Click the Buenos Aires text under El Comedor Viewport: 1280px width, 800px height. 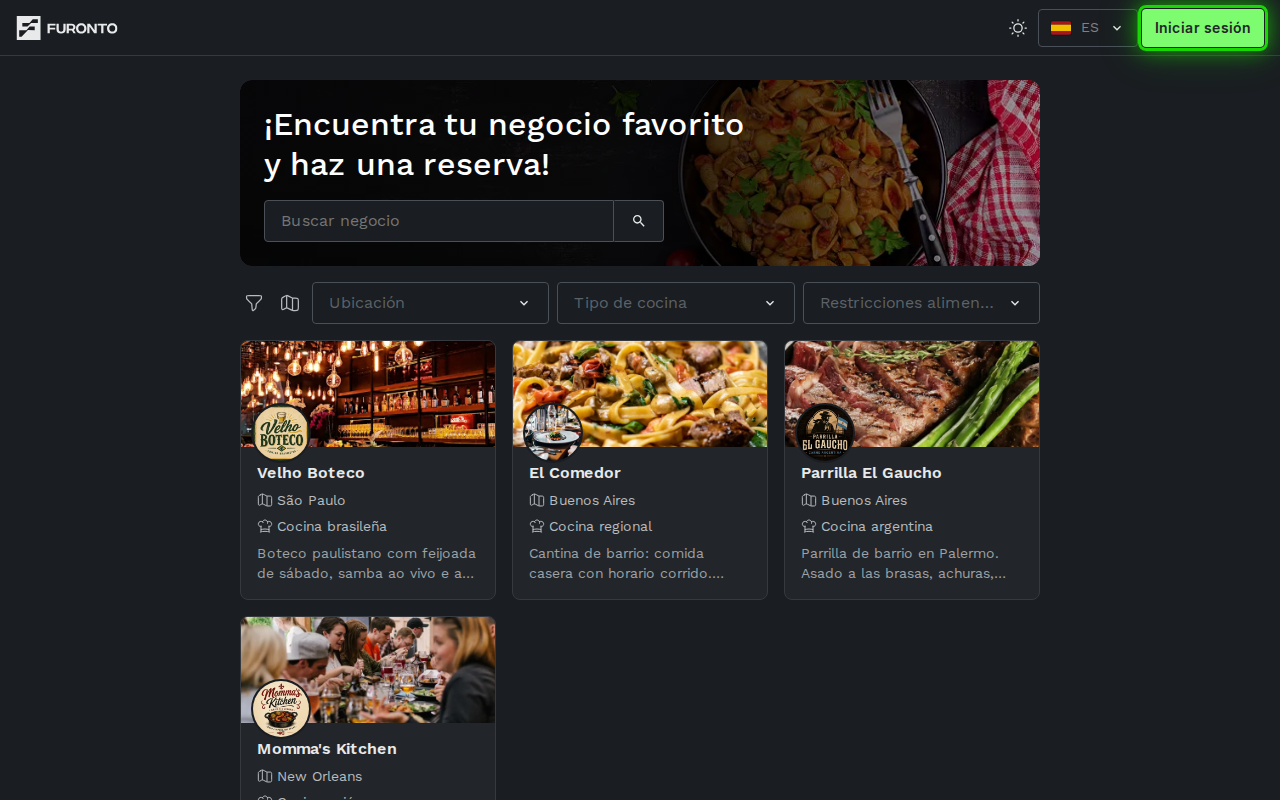pos(592,500)
